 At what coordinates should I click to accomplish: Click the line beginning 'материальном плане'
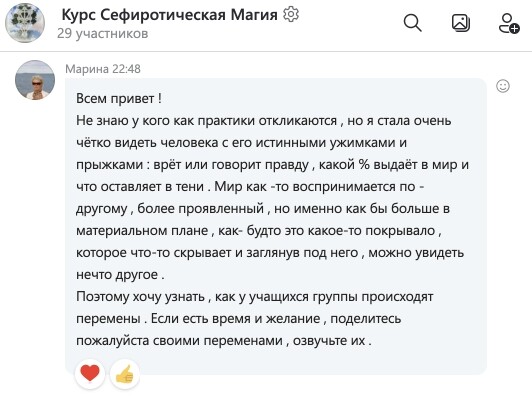(x=259, y=231)
